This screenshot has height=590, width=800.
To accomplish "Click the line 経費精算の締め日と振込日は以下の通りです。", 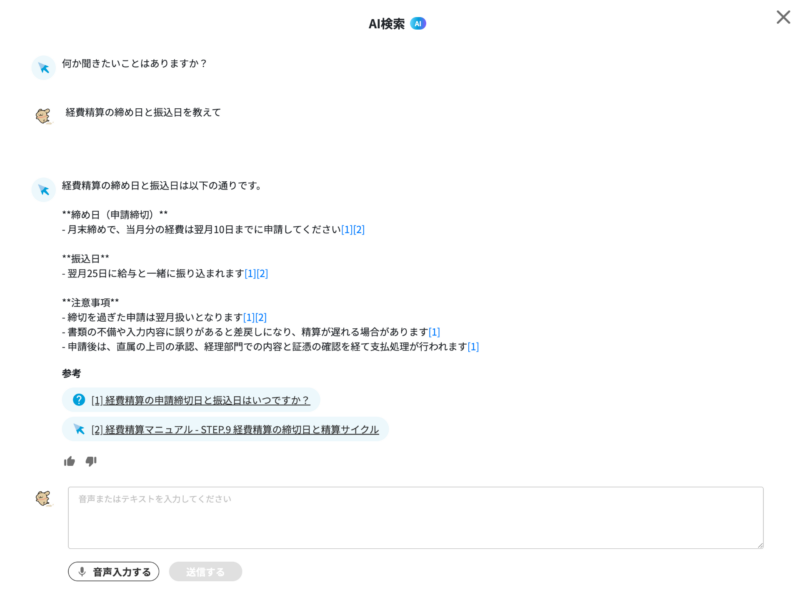I will (x=162, y=186).
